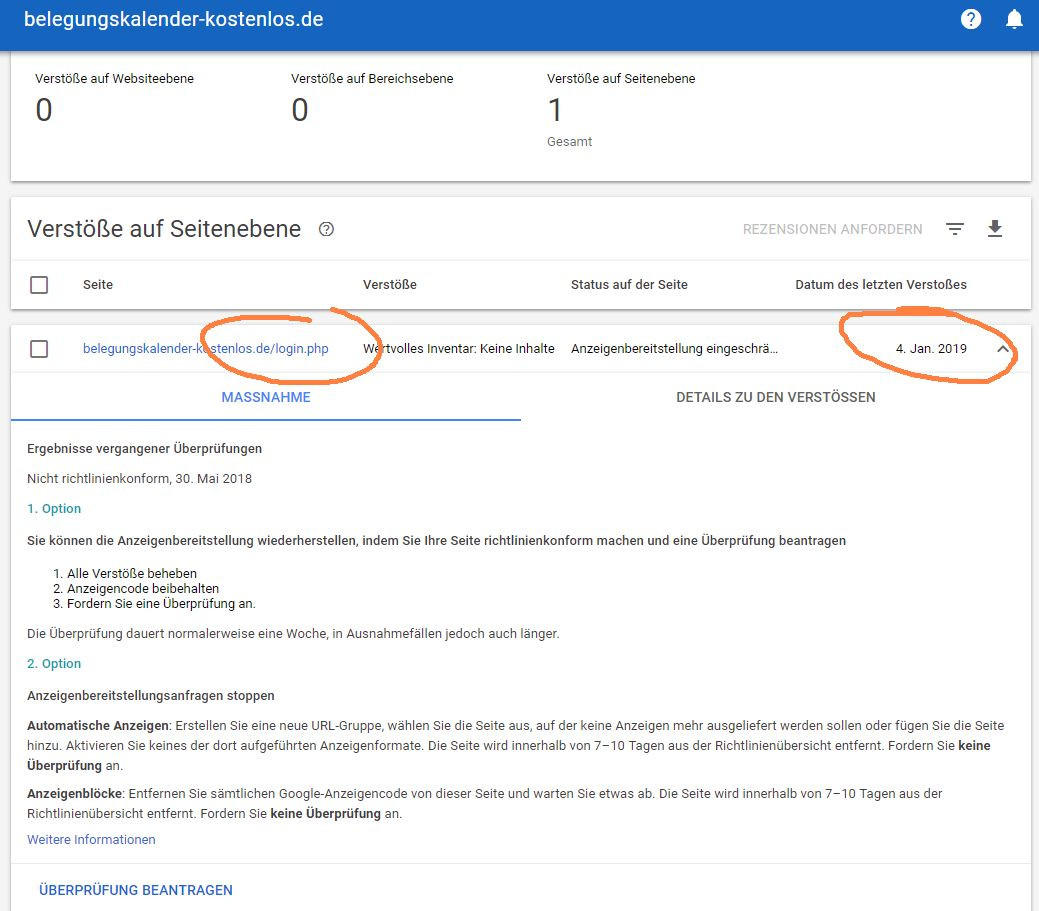The image size is (1039, 911).
Task: Collapse the login.php row details
Action: click(1003, 349)
